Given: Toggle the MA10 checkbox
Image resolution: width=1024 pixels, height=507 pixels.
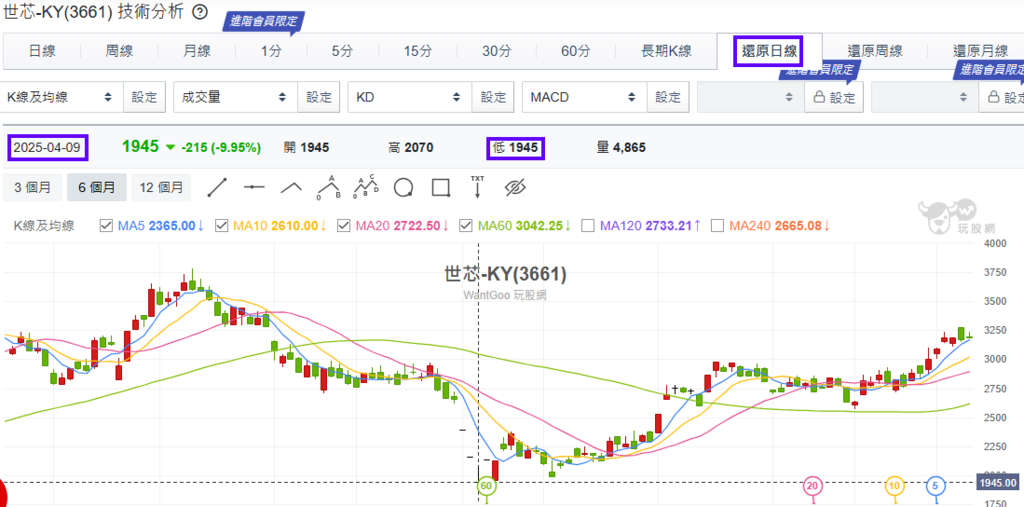Looking at the screenshot, I should click(221, 226).
